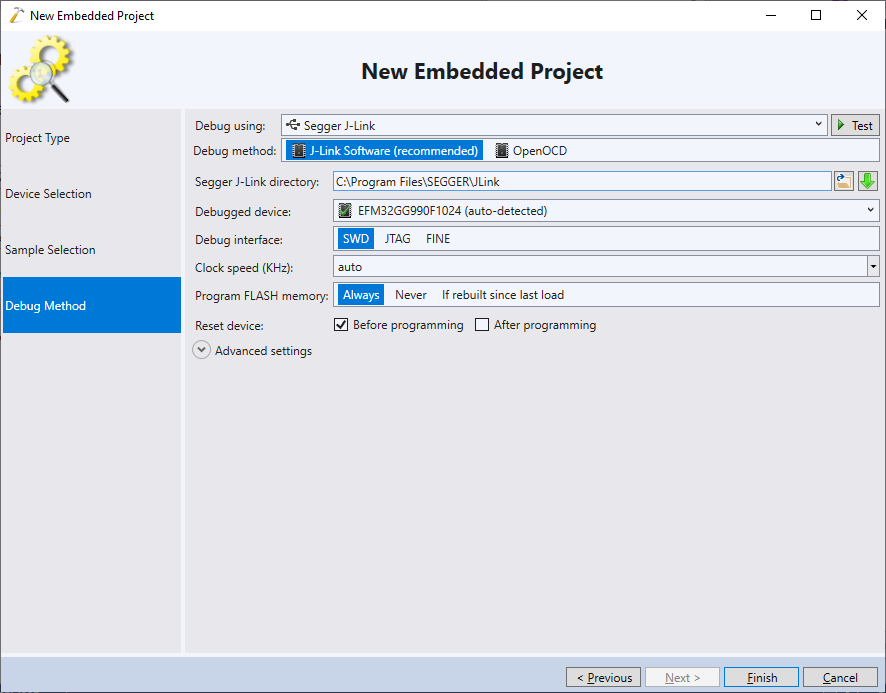Go to Device Selection step
The height and width of the screenshot is (693, 886).
coord(92,193)
